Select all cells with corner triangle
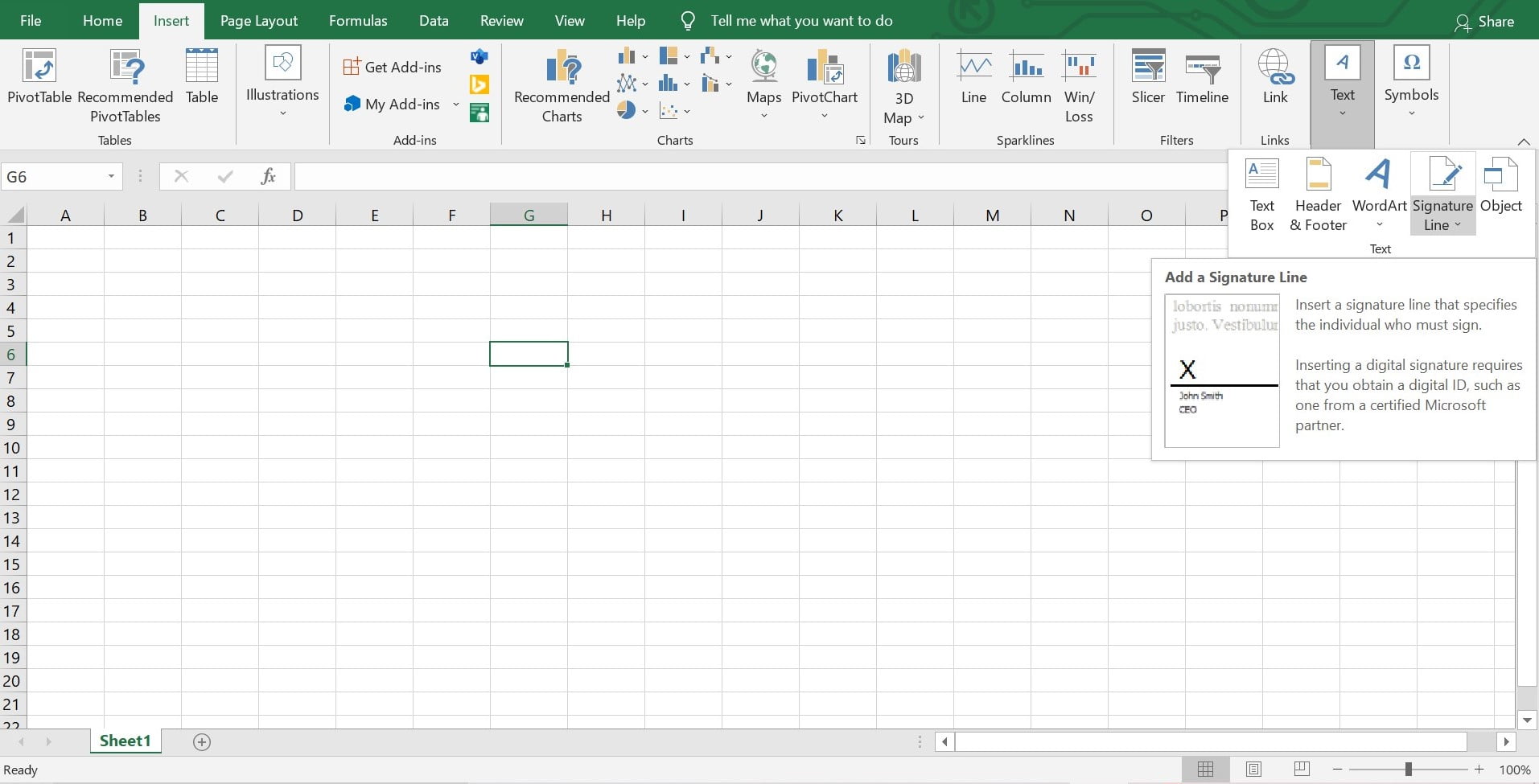Image resolution: width=1539 pixels, height=784 pixels. point(14,215)
